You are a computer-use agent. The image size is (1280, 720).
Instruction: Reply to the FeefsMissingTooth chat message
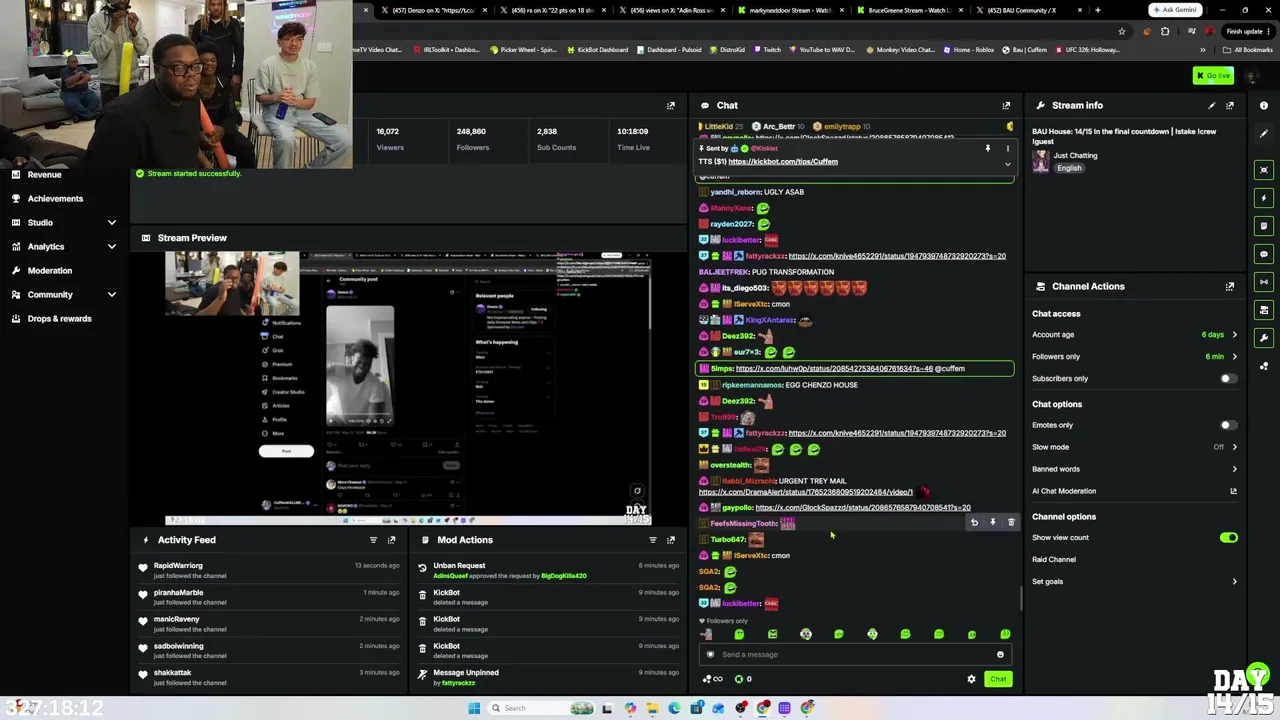pos(974,522)
